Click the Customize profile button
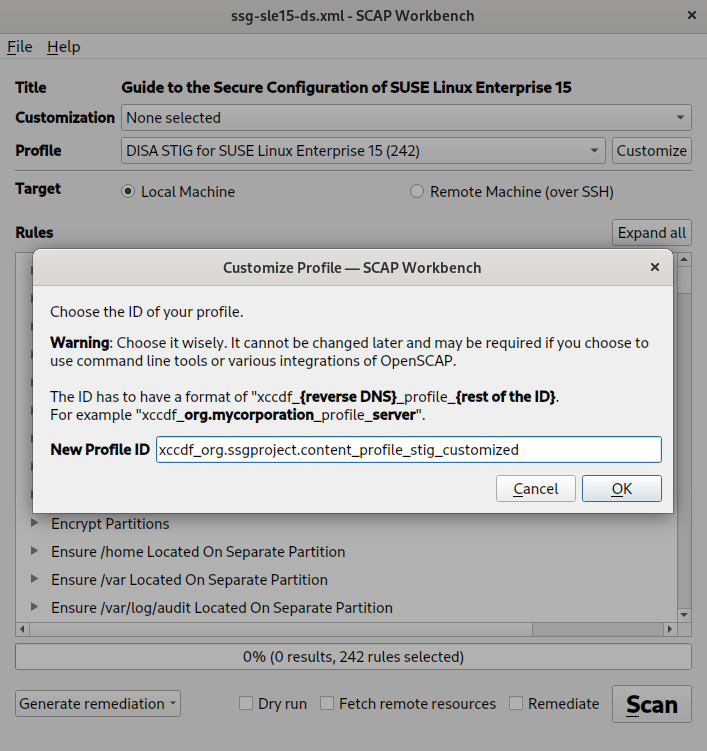Screen dimensions: 707x751 (651, 151)
